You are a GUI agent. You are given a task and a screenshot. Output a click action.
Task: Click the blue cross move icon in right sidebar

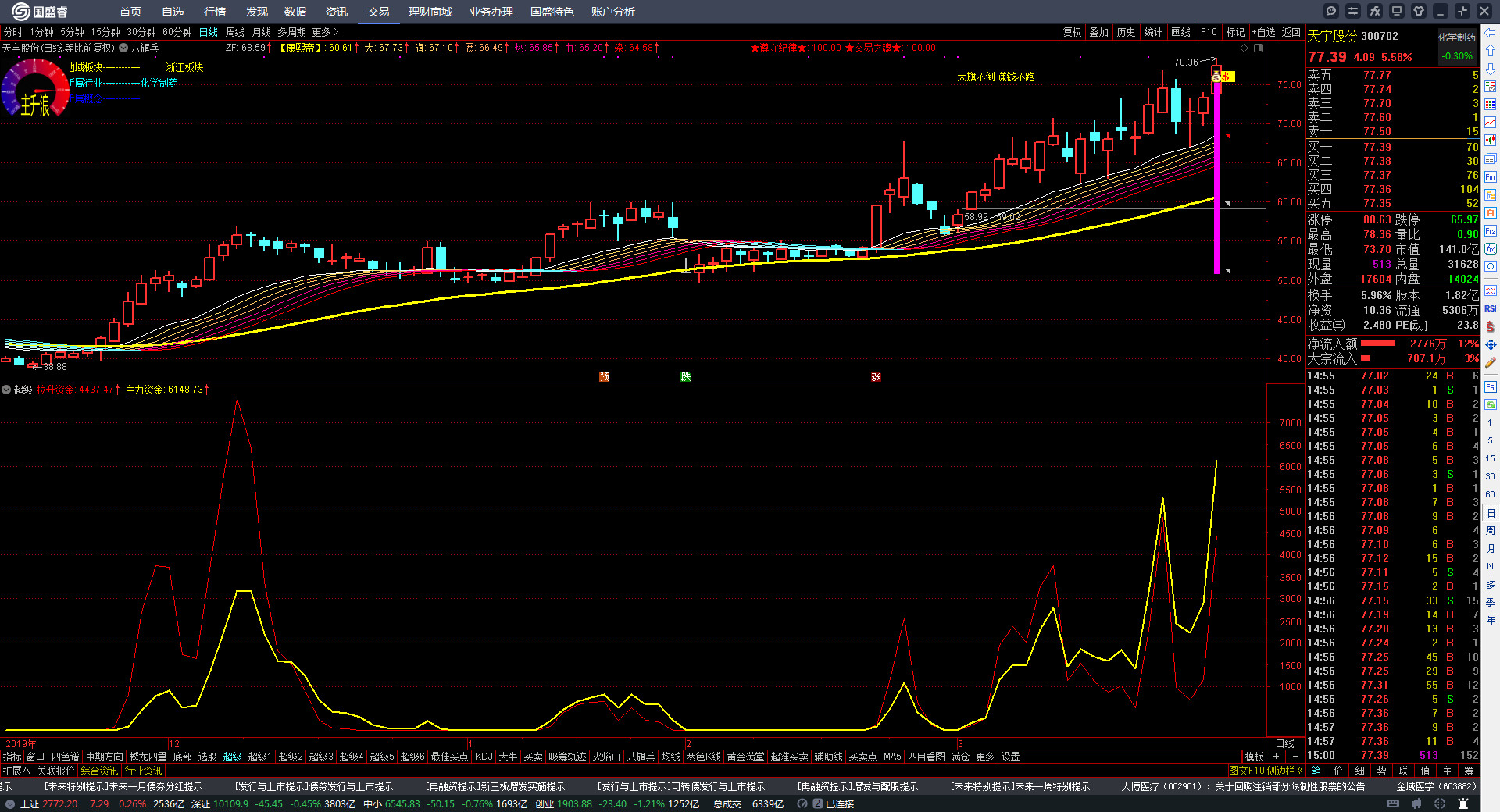click(x=1491, y=344)
